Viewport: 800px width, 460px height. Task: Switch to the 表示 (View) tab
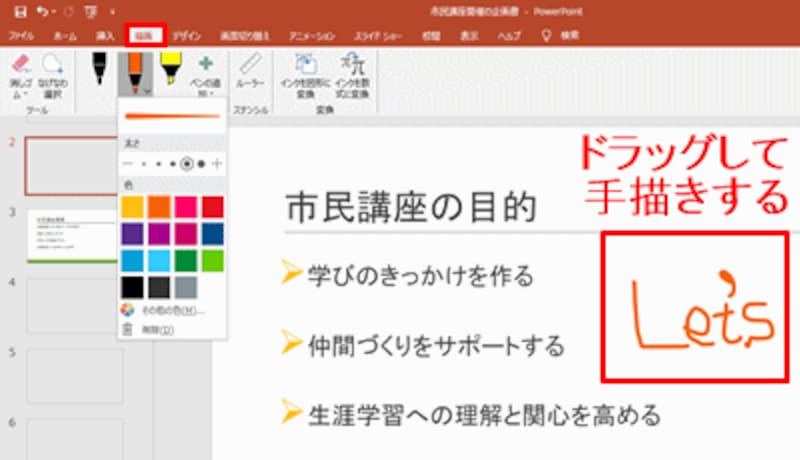(469, 36)
